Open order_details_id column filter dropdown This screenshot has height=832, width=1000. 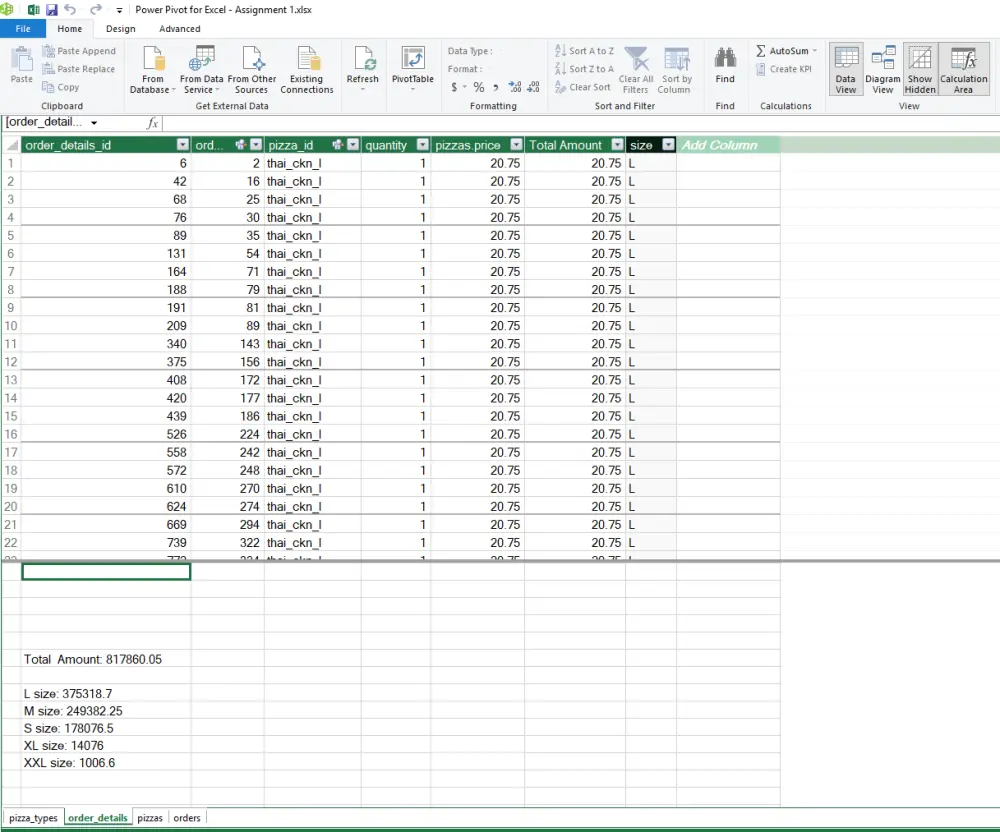point(183,145)
